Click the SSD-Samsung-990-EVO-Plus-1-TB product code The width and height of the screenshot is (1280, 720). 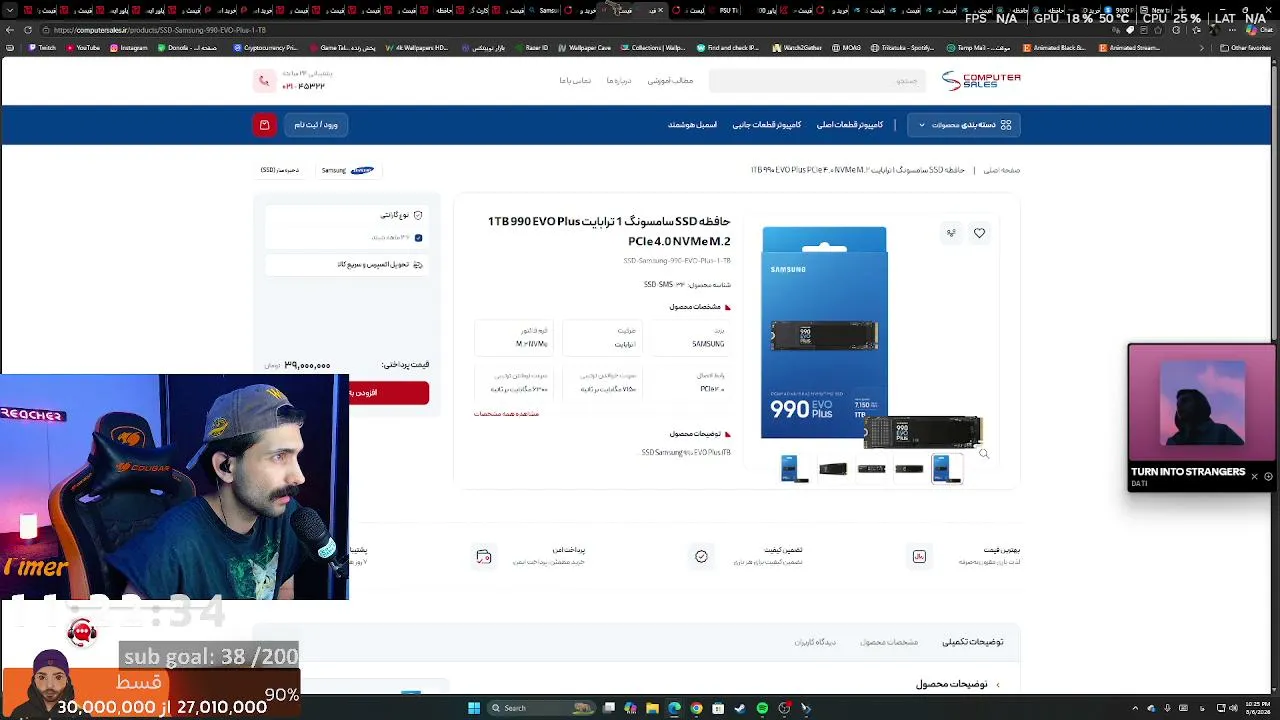(677, 261)
